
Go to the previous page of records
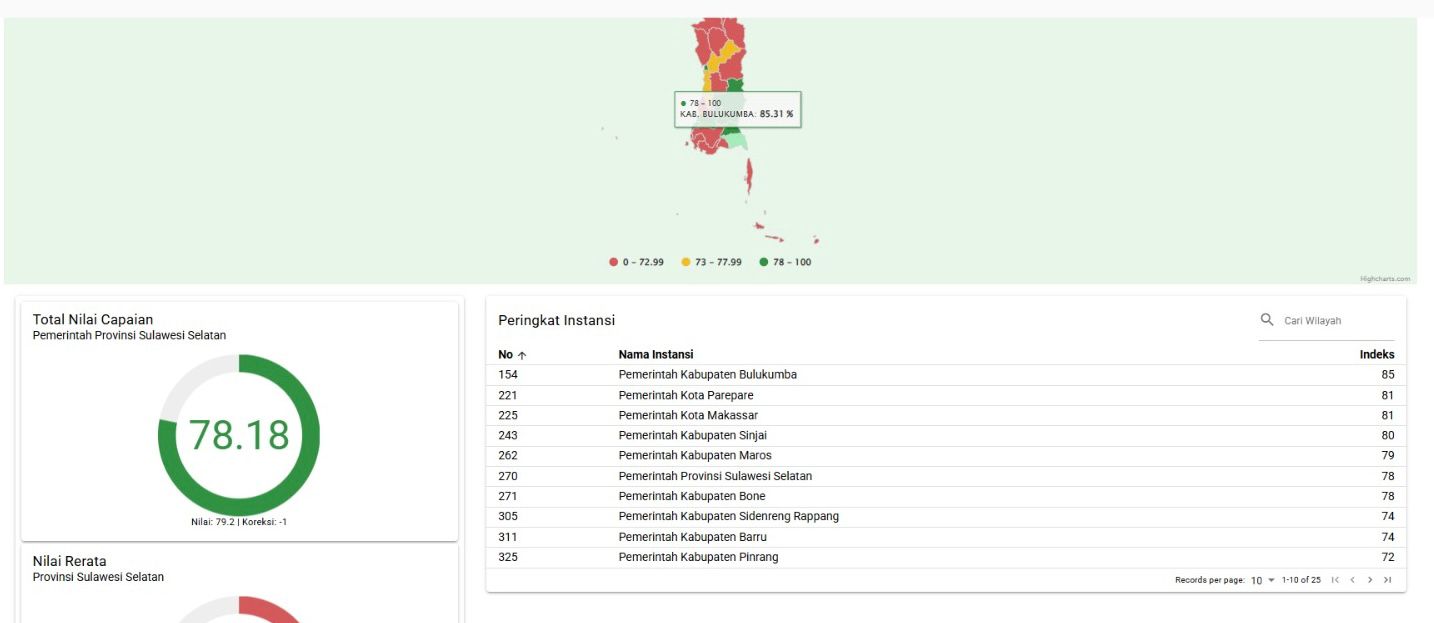coord(1353,580)
